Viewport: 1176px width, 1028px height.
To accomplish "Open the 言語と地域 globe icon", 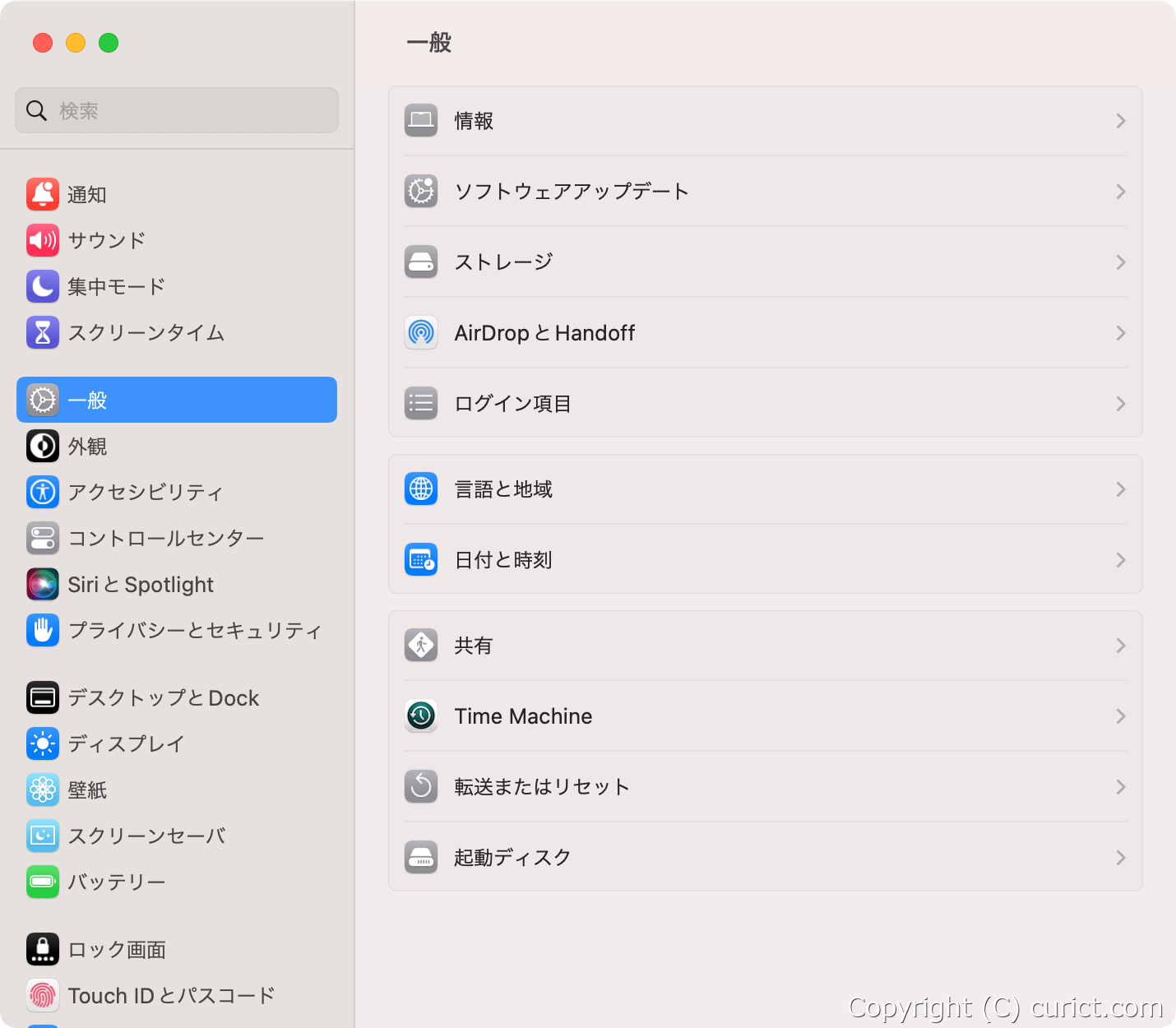I will (x=421, y=489).
